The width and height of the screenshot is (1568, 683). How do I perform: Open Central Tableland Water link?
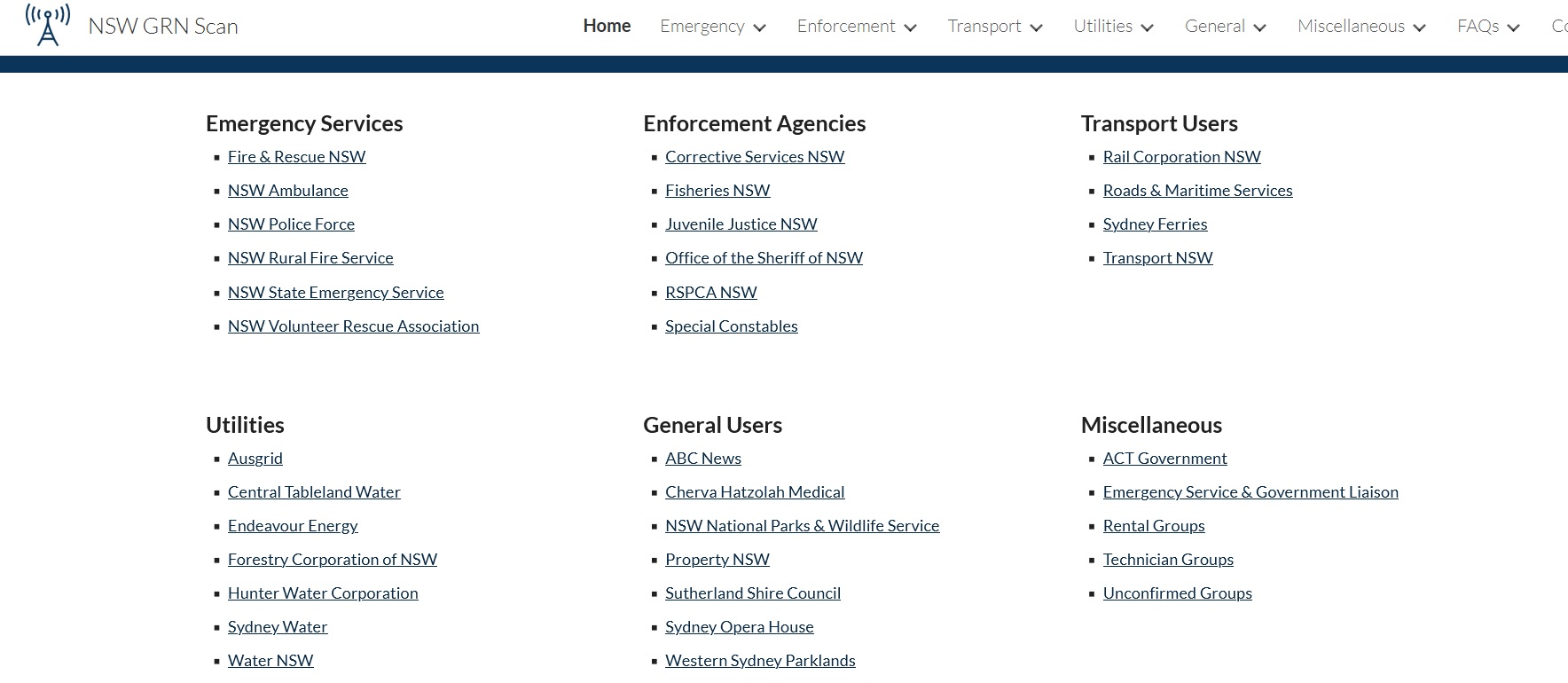(314, 492)
